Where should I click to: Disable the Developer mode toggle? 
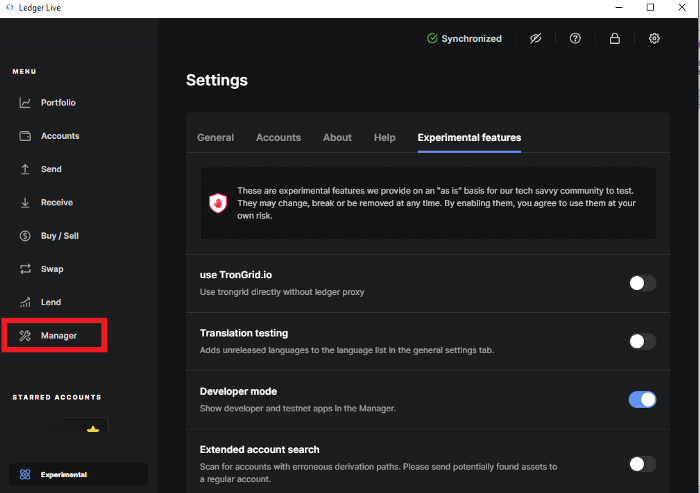(x=642, y=400)
